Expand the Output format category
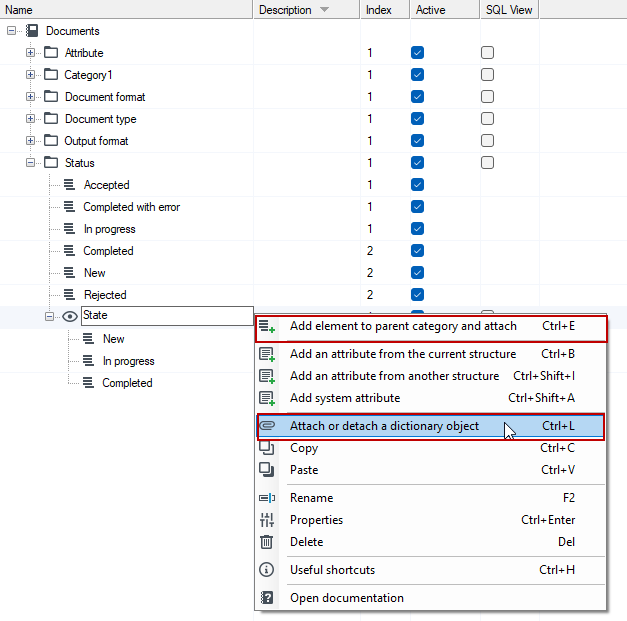Viewport: 627px width, 621px height. [x=30, y=140]
